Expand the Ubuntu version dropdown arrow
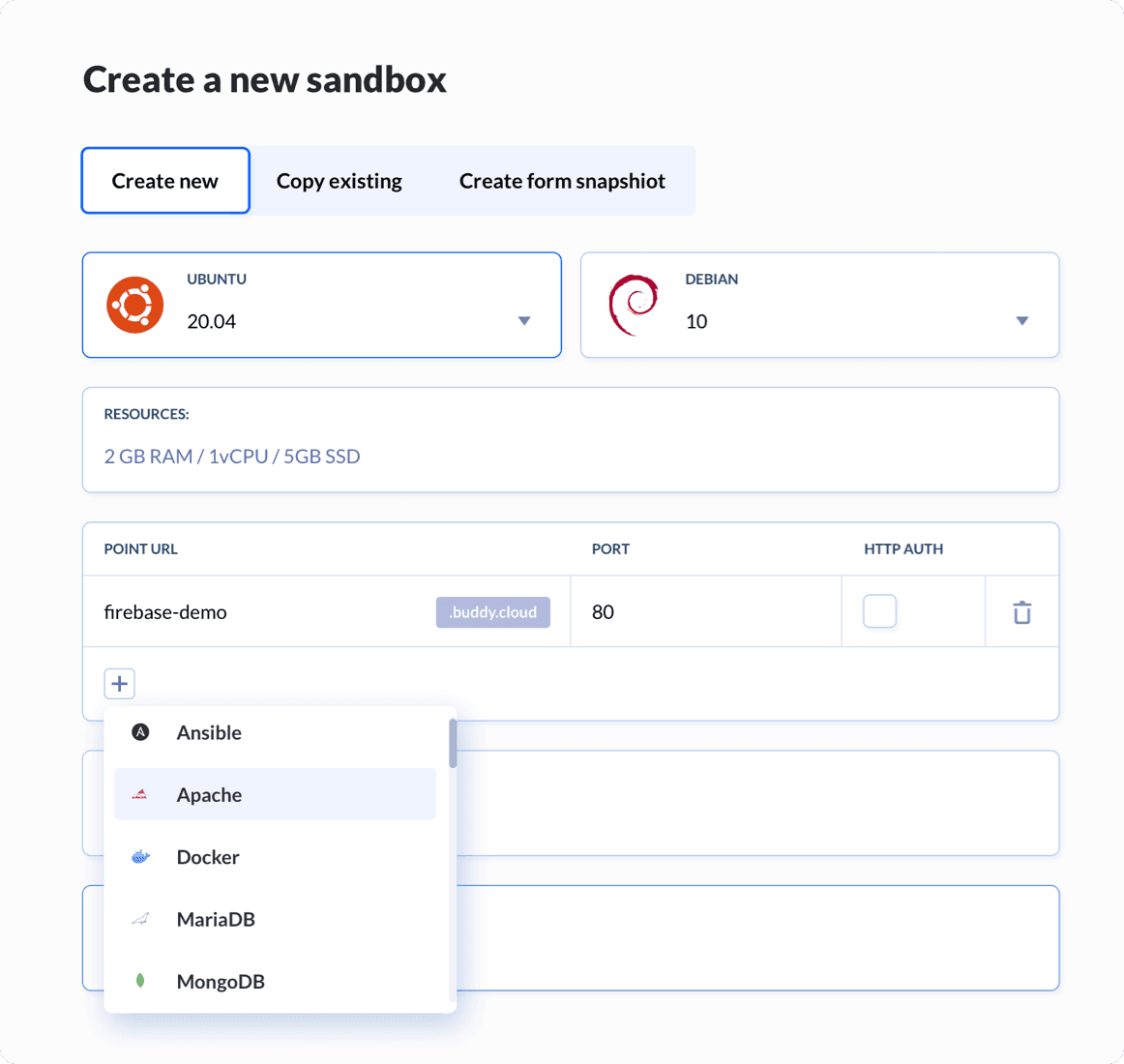Screen dimensions: 1124x1064 point(523,321)
